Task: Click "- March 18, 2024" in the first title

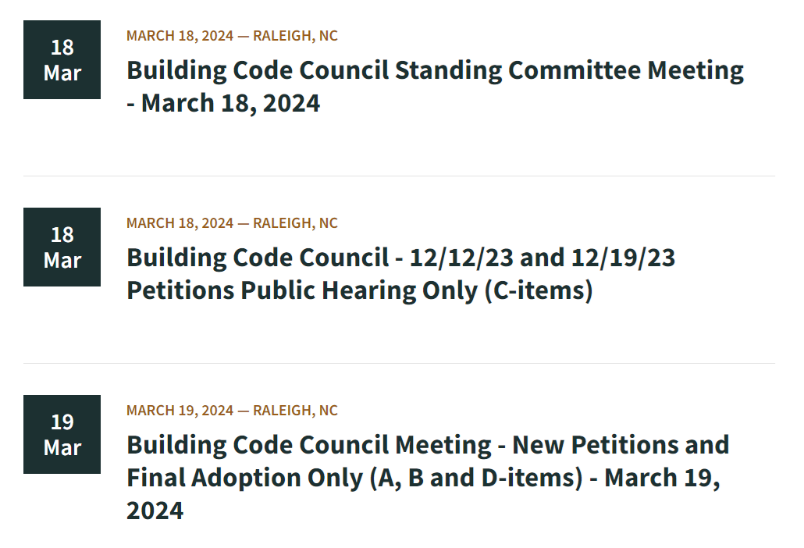Action: pos(223,103)
